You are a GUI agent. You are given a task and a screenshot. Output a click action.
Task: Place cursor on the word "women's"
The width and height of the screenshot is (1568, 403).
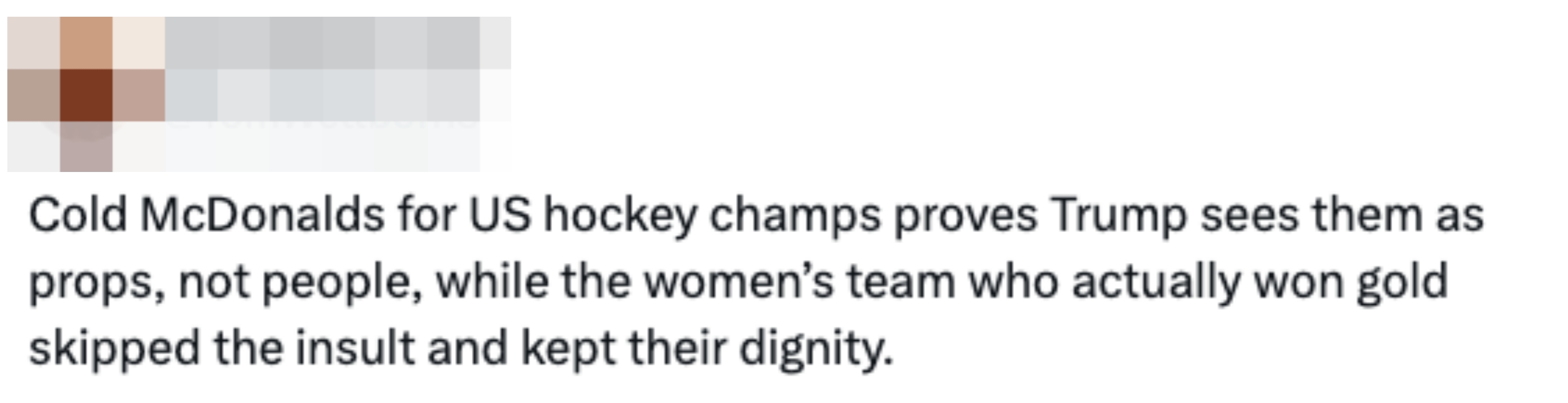(739, 281)
